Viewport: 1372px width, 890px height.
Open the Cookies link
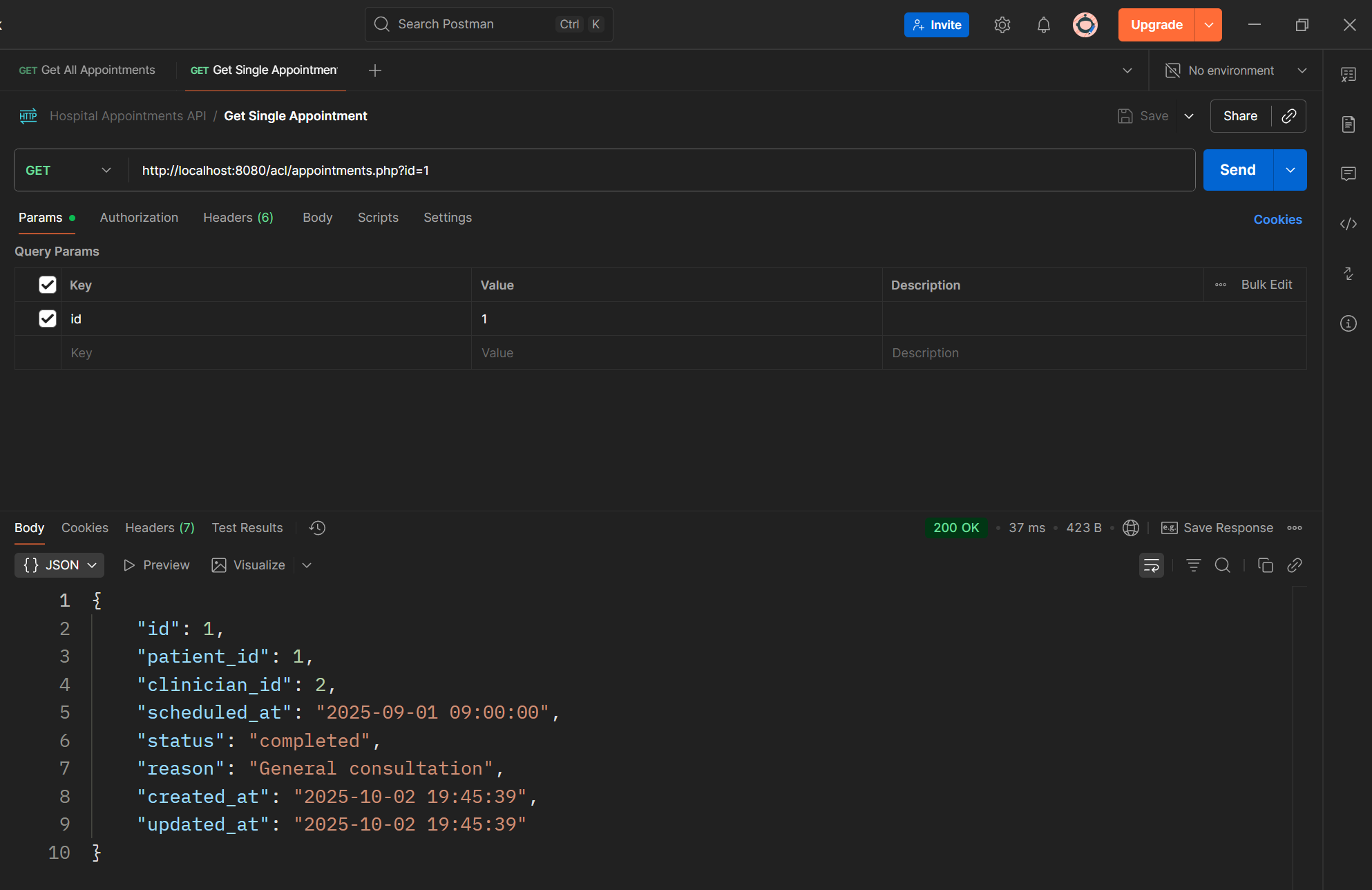1277,220
